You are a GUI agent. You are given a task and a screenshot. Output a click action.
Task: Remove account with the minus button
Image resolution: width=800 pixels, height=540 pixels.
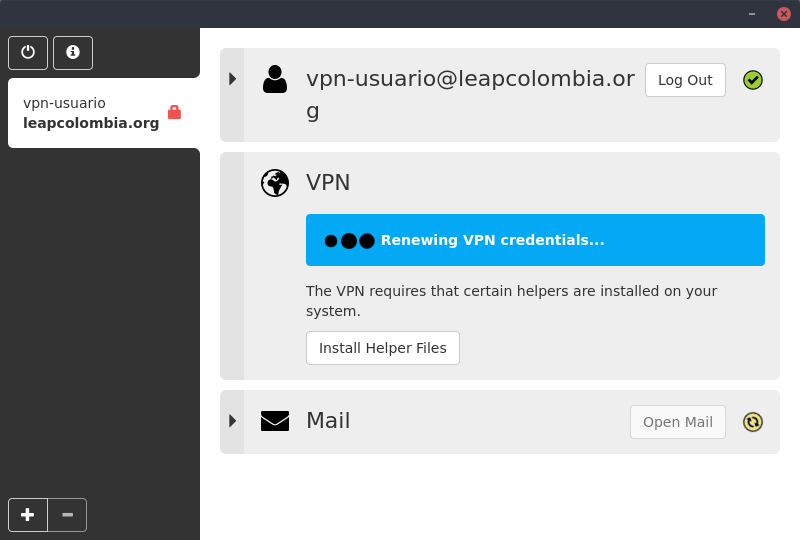click(x=67, y=515)
